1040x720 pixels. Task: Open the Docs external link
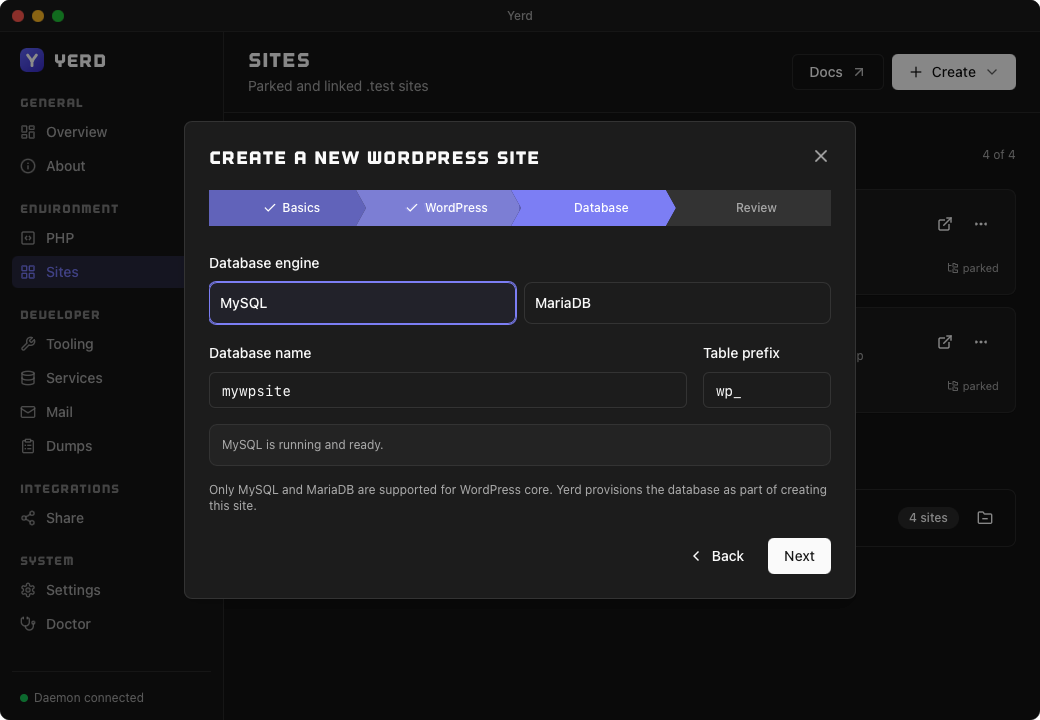(x=837, y=72)
